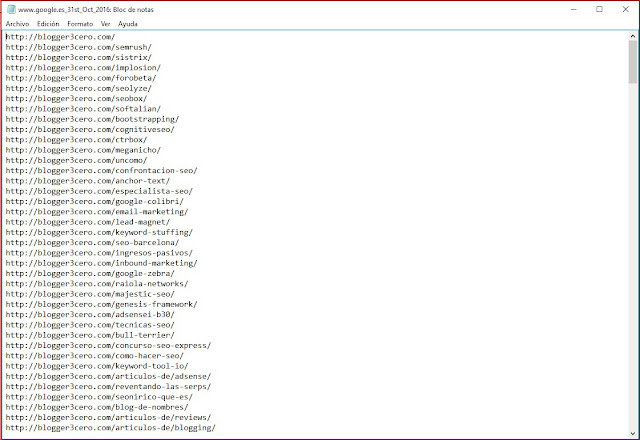Open the Edición menu
The image size is (640, 440).
tap(48, 24)
